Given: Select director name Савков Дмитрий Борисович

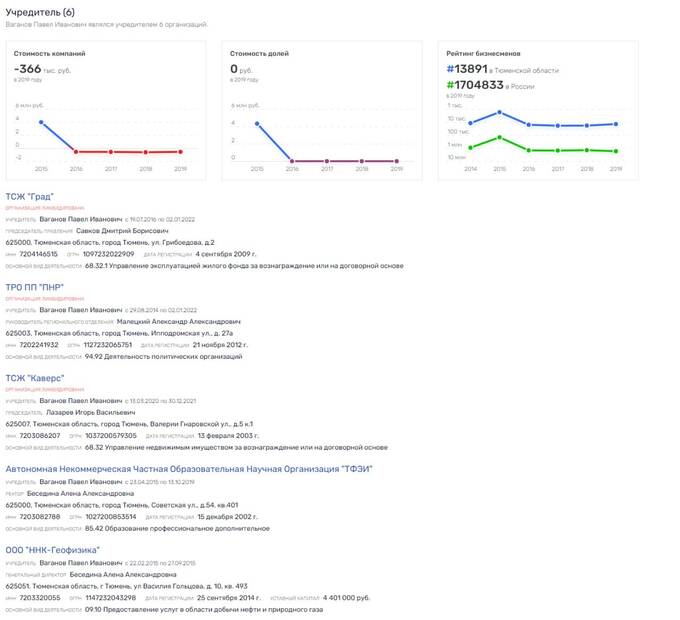Looking at the screenshot, I should [122, 231].
